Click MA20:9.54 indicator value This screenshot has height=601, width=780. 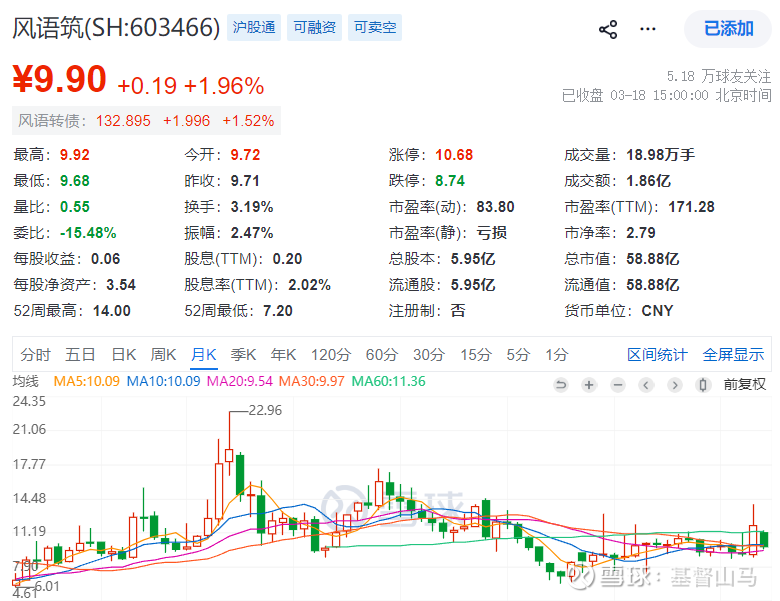[240, 382]
